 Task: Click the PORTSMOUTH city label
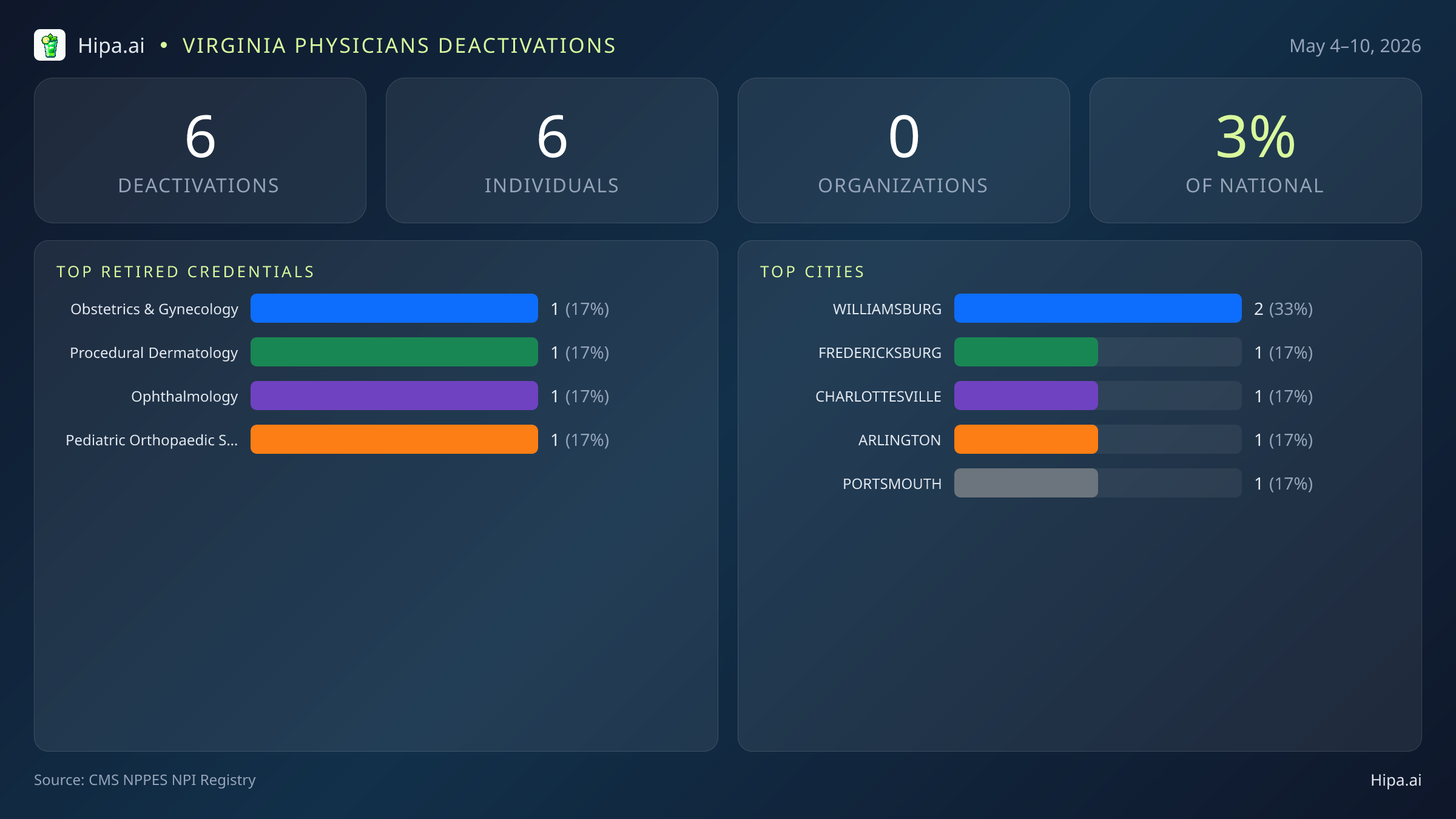892,484
